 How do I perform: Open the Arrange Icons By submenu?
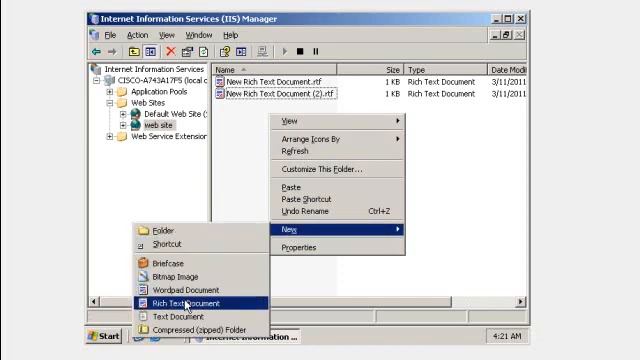[338, 139]
